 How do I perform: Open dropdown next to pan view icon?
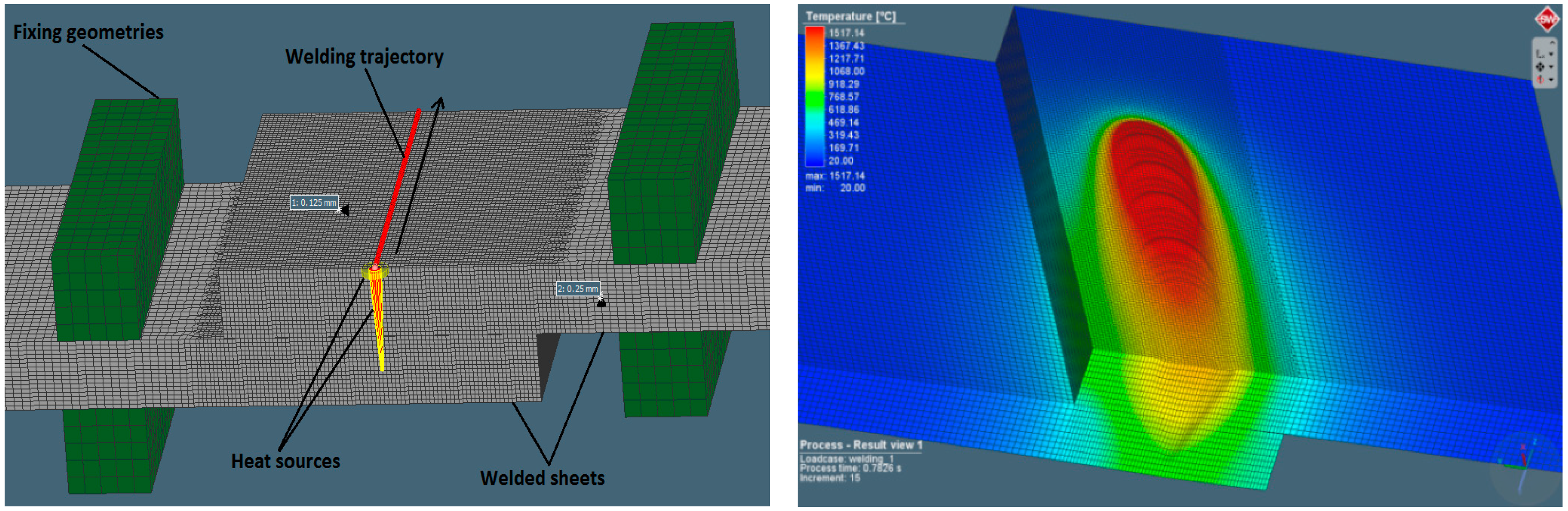pyautogui.click(x=1551, y=67)
